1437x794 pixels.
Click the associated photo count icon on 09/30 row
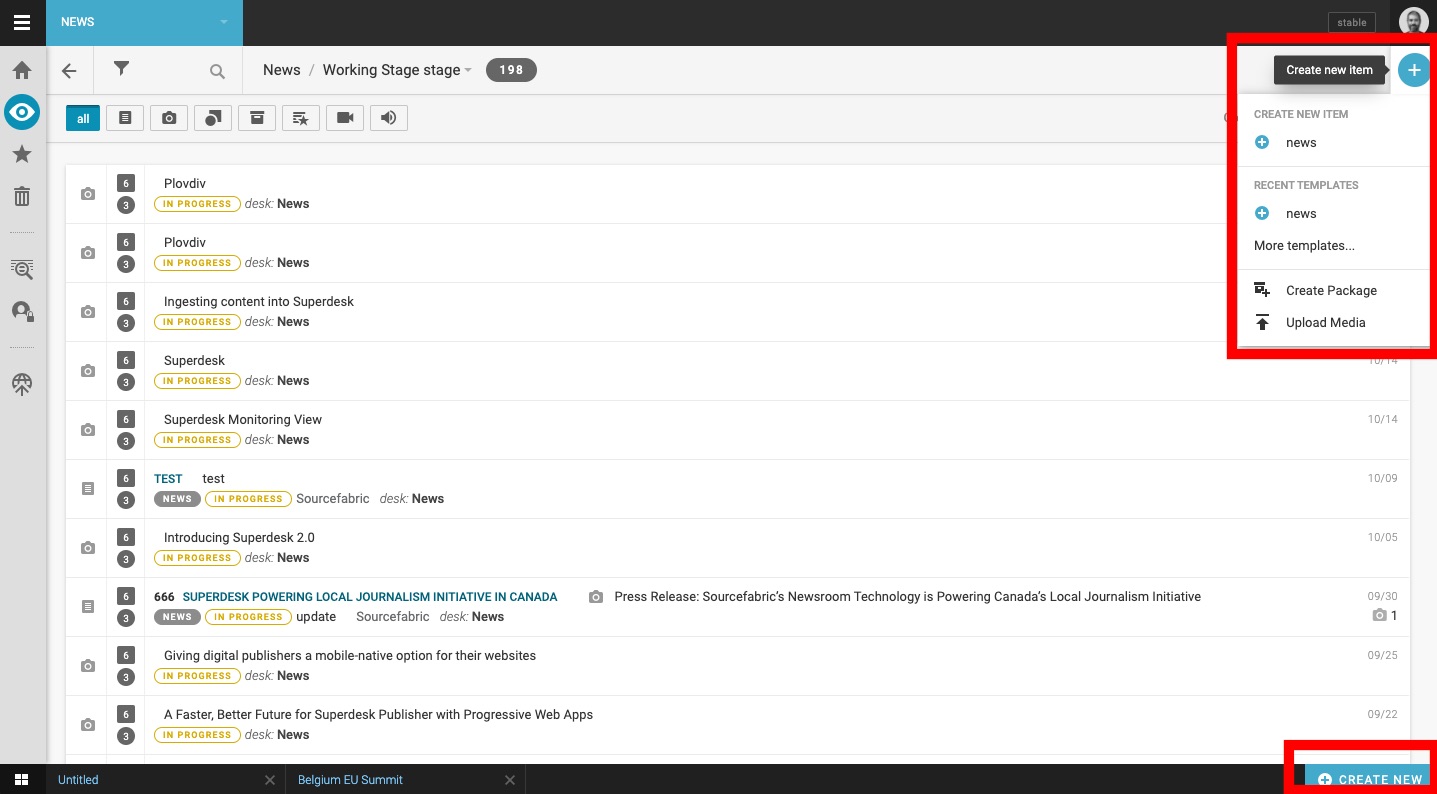(x=1379, y=616)
